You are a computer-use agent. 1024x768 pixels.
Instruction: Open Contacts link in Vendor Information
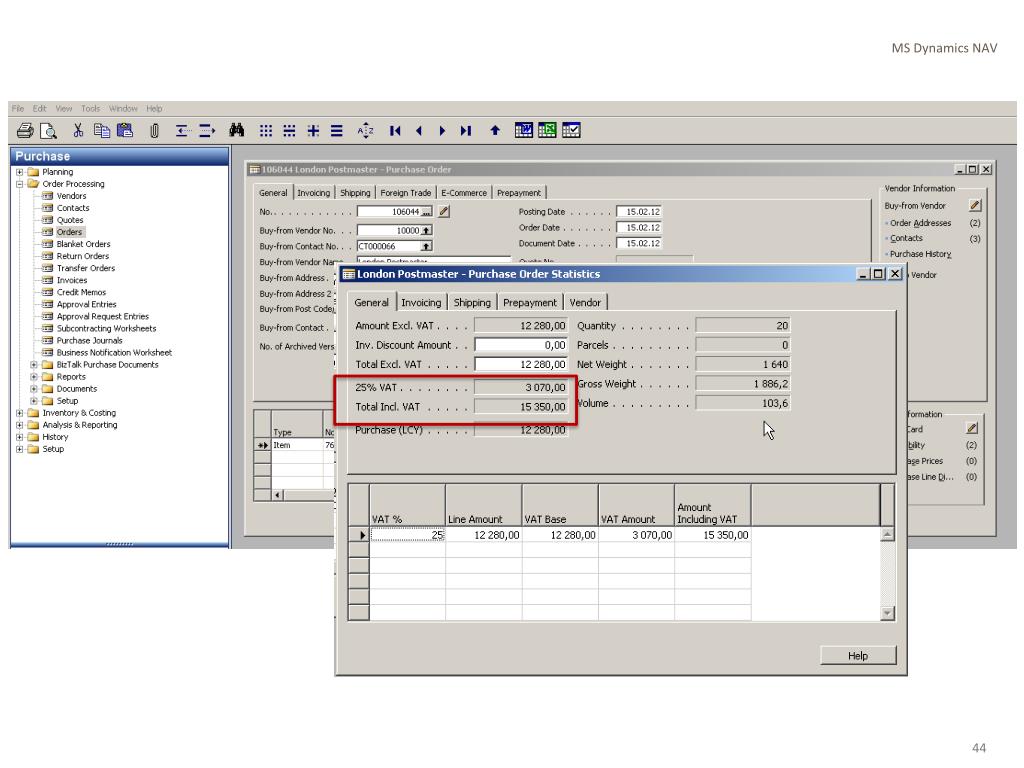(906, 238)
